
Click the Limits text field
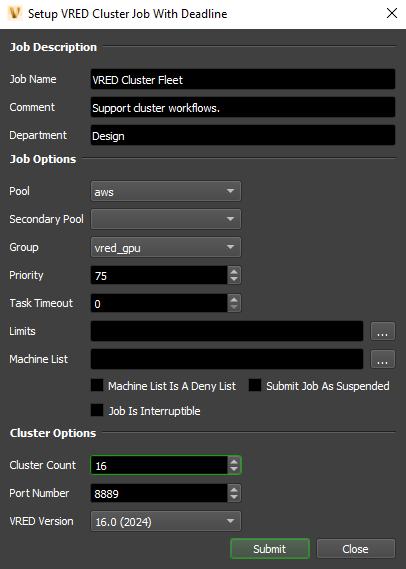point(227,331)
